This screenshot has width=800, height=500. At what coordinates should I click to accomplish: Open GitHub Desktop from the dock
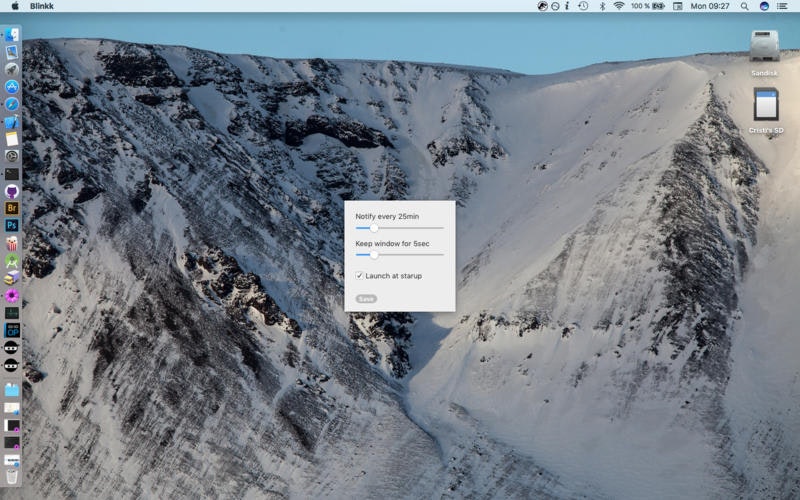click(x=12, y=191)
